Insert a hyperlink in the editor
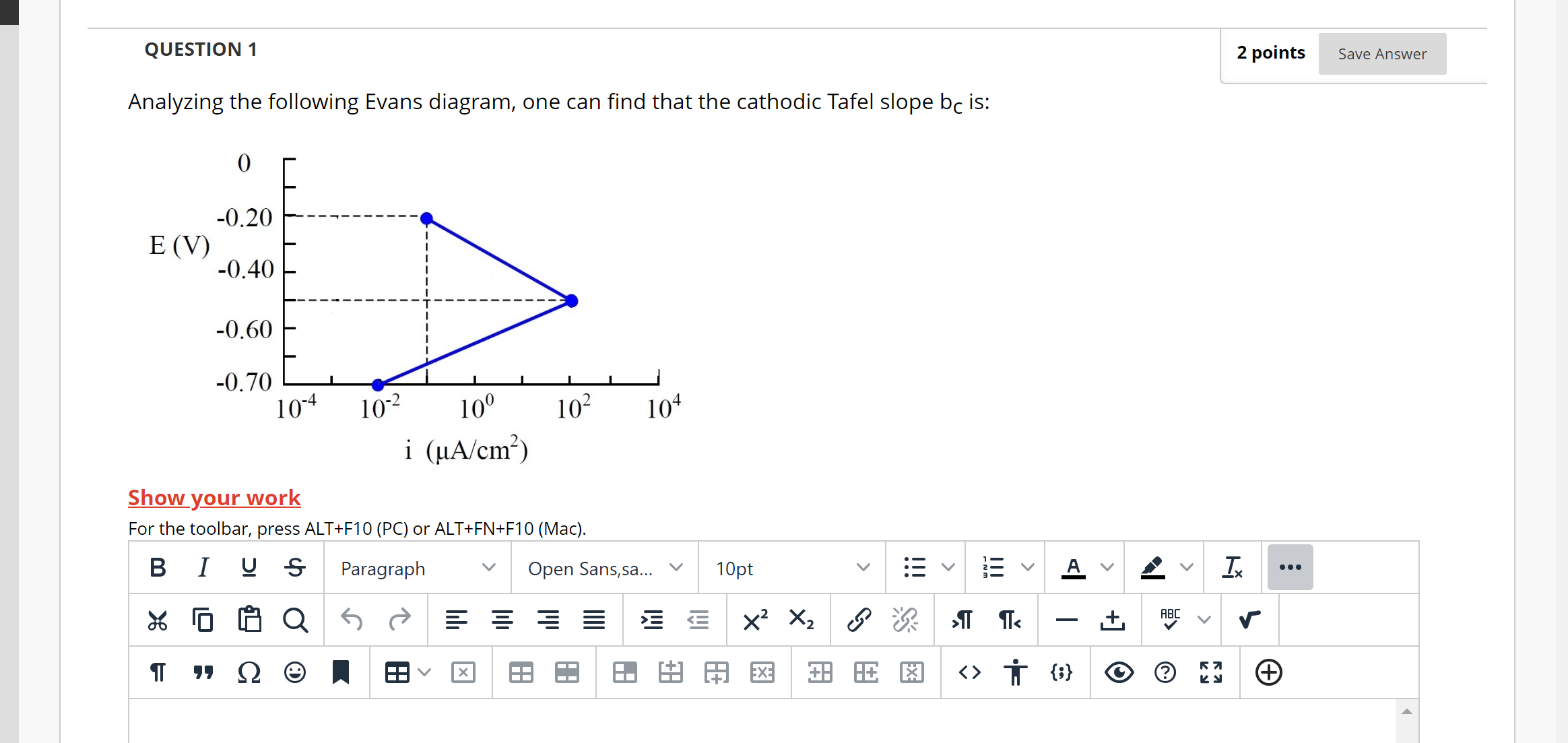The width and height of the screenshot is (1568, 743). tap(858, 620)
